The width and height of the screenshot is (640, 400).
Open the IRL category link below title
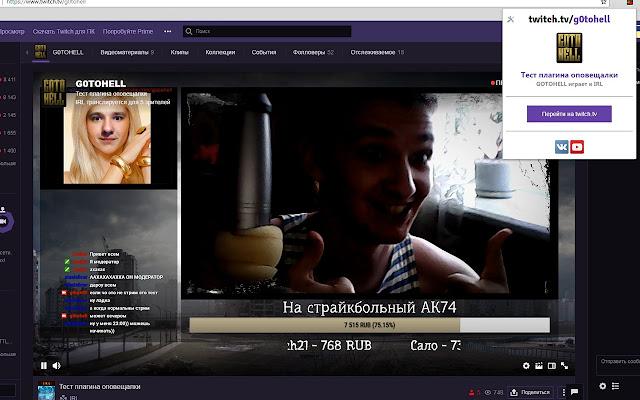click(73, 397)
